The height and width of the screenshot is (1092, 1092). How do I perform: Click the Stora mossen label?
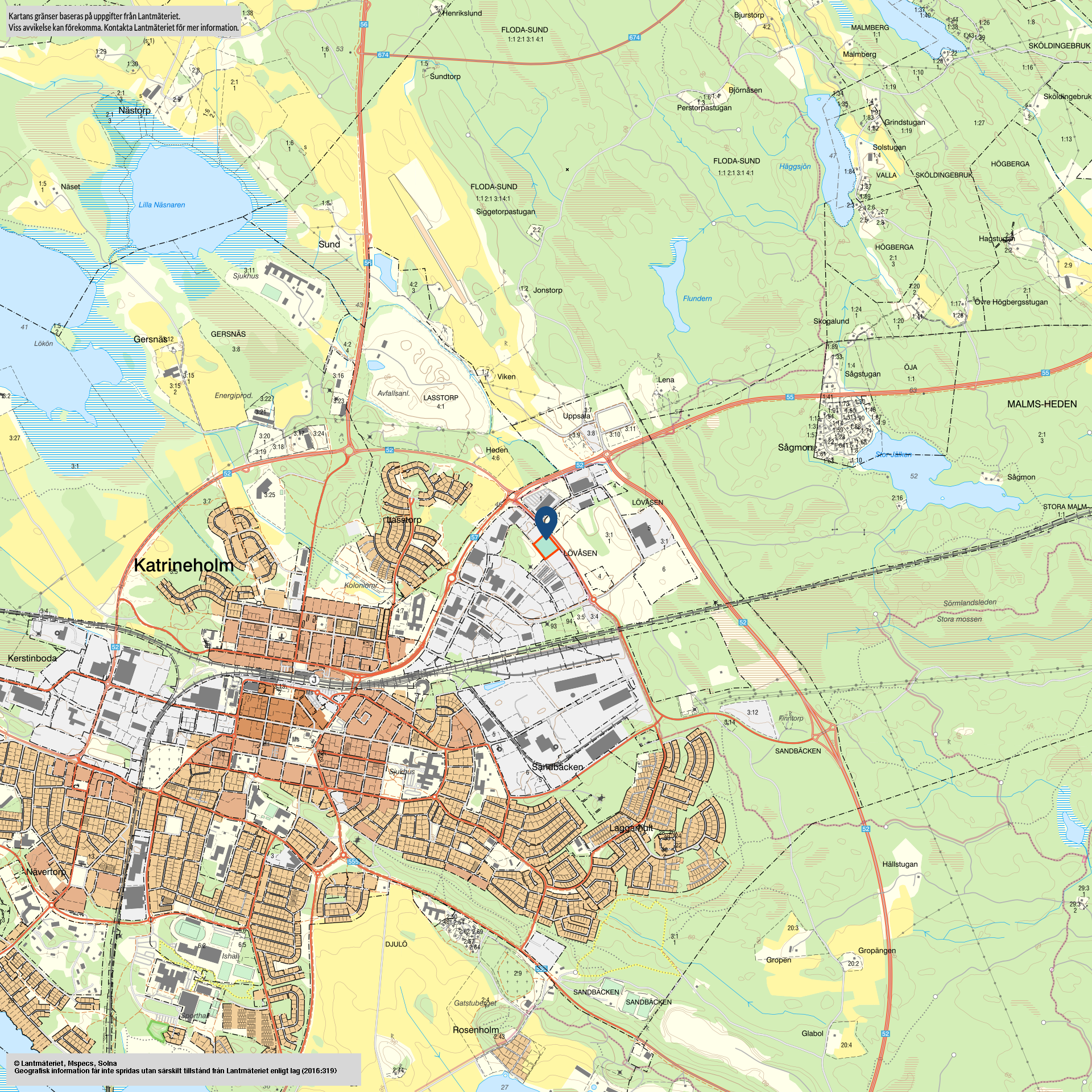pos(959,619)
